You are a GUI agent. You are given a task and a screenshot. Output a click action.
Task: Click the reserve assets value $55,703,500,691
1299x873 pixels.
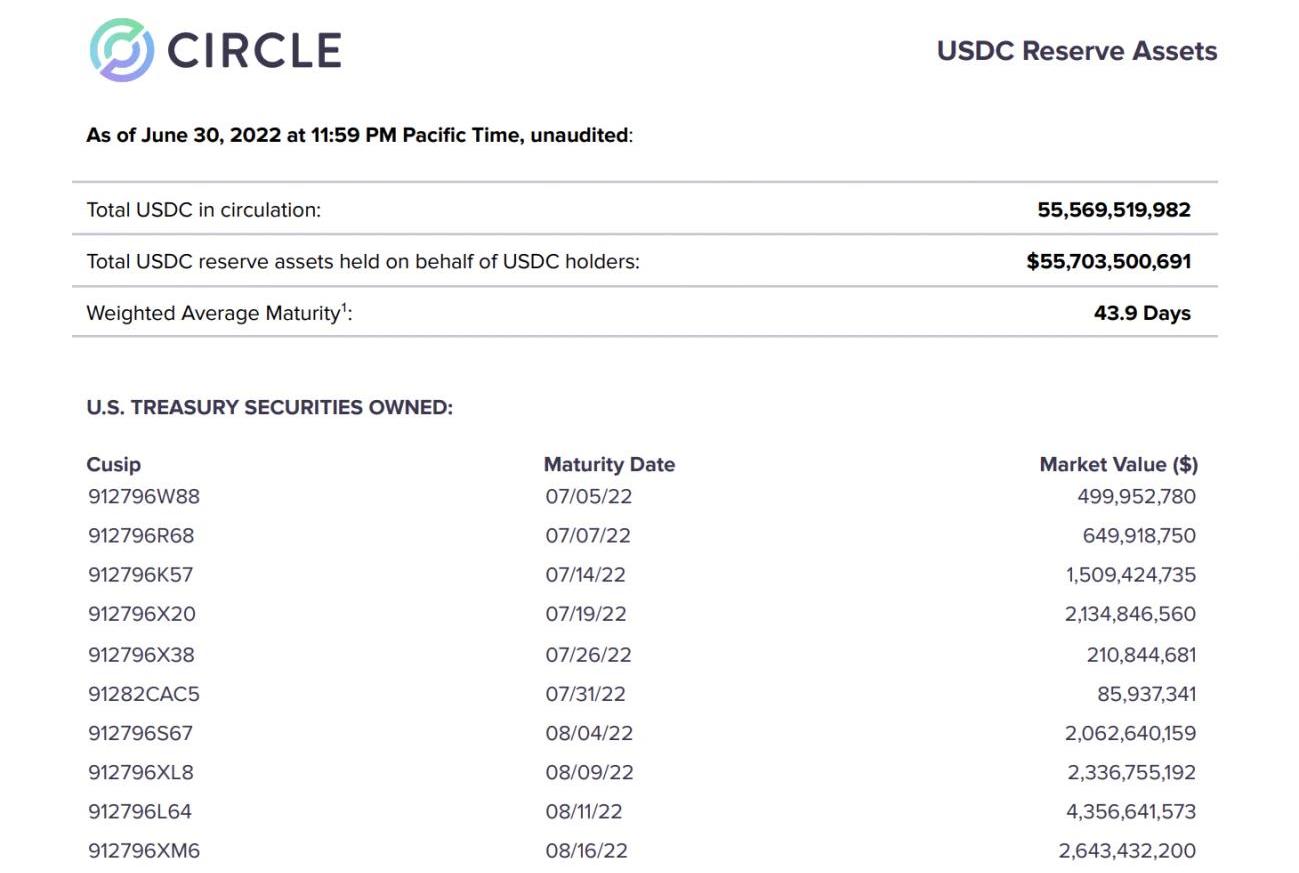(1108, 262)
